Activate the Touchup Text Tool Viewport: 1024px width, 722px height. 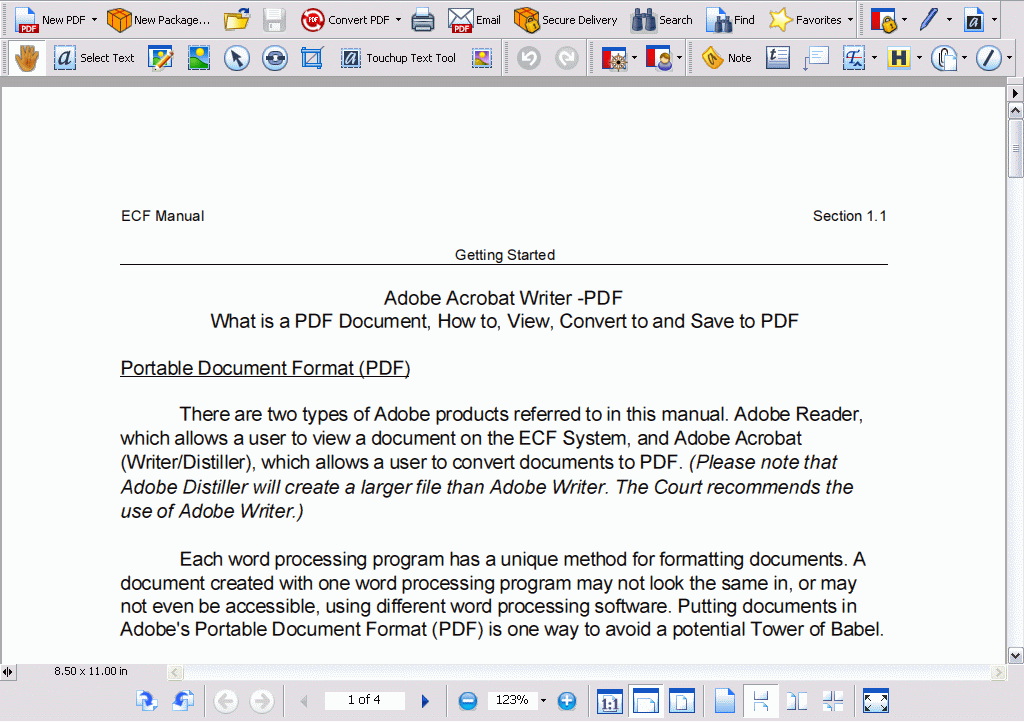click(x=398, y=58)
